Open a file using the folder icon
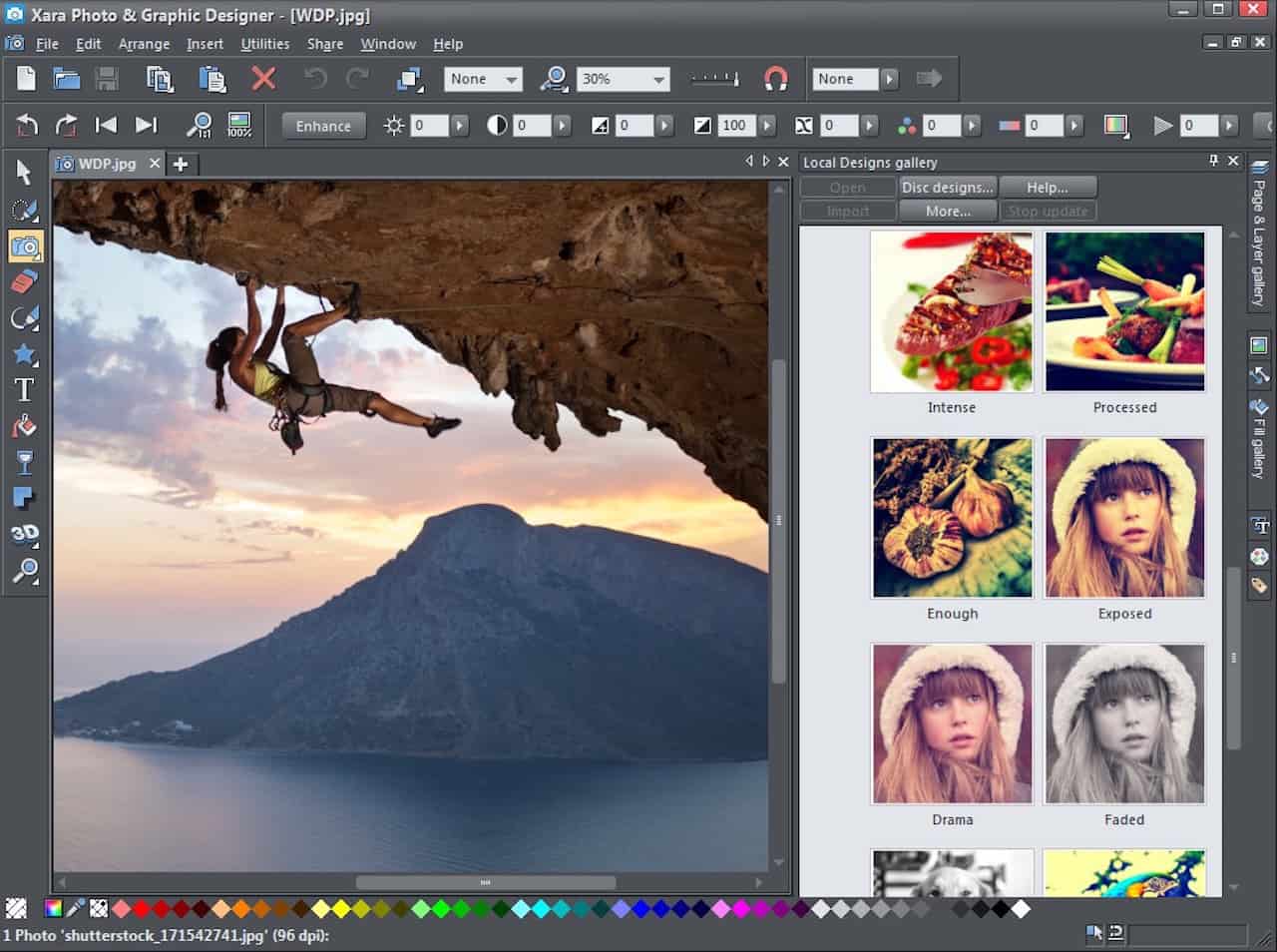This screenshot has height=952, width=1277. point(66,79)
